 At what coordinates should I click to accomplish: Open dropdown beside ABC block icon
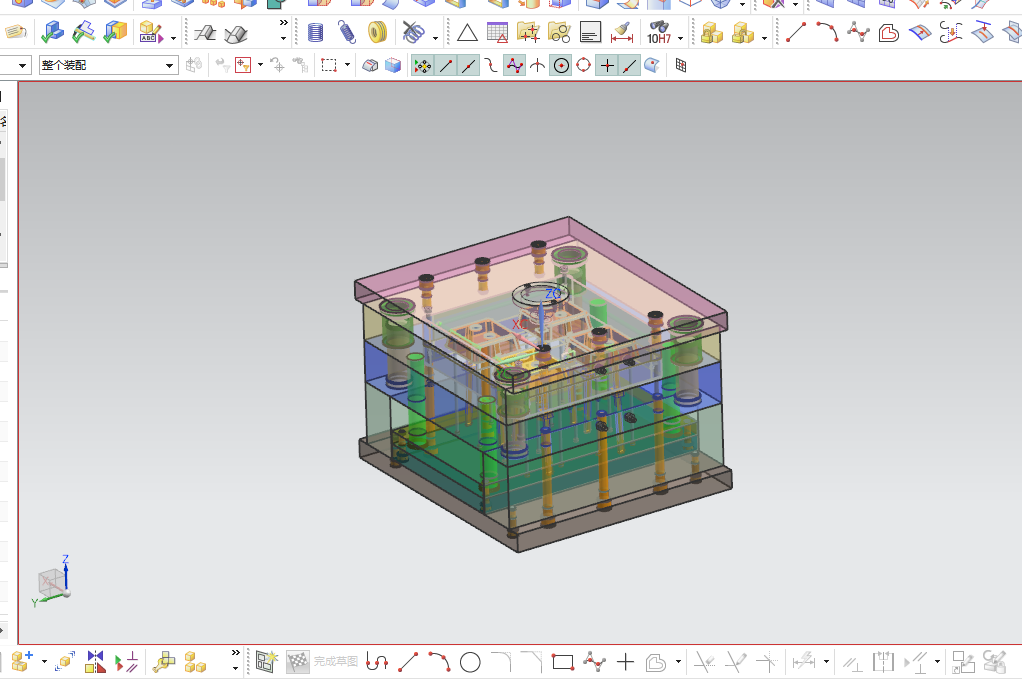click(x=173, y=38)
